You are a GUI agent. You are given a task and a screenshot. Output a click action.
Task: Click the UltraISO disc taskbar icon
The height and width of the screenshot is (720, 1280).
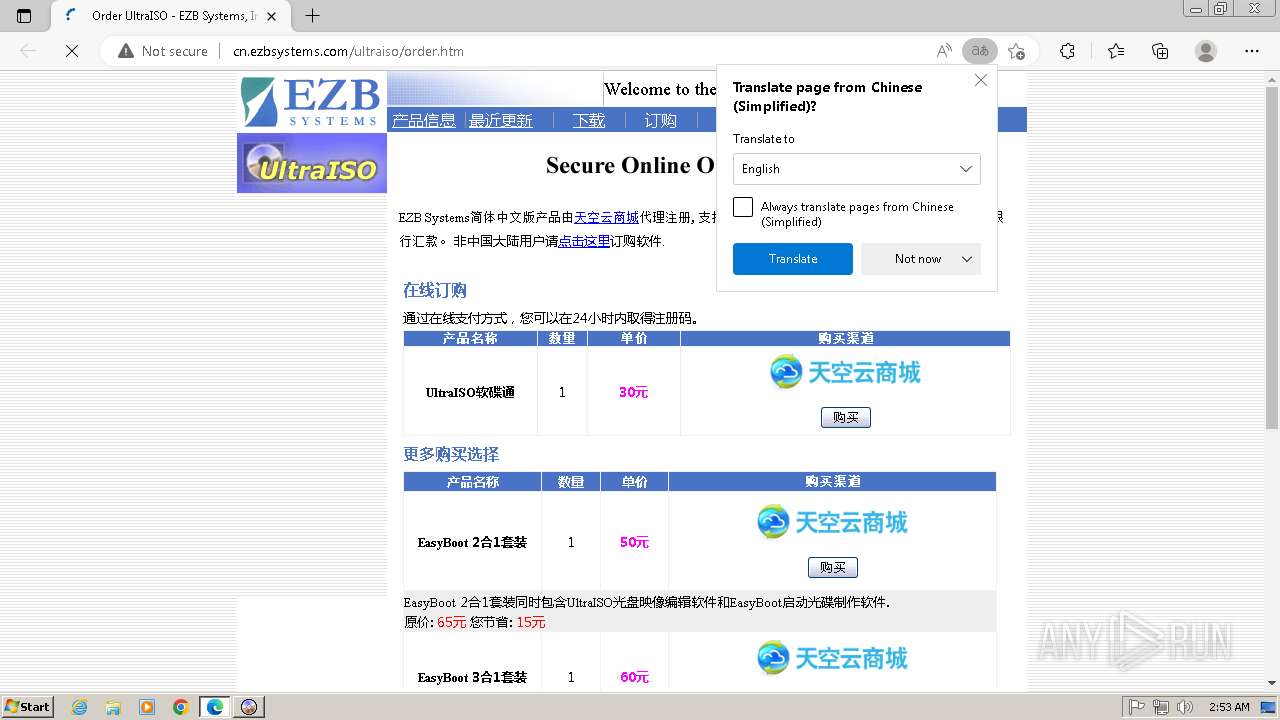(x=249, y=707)
